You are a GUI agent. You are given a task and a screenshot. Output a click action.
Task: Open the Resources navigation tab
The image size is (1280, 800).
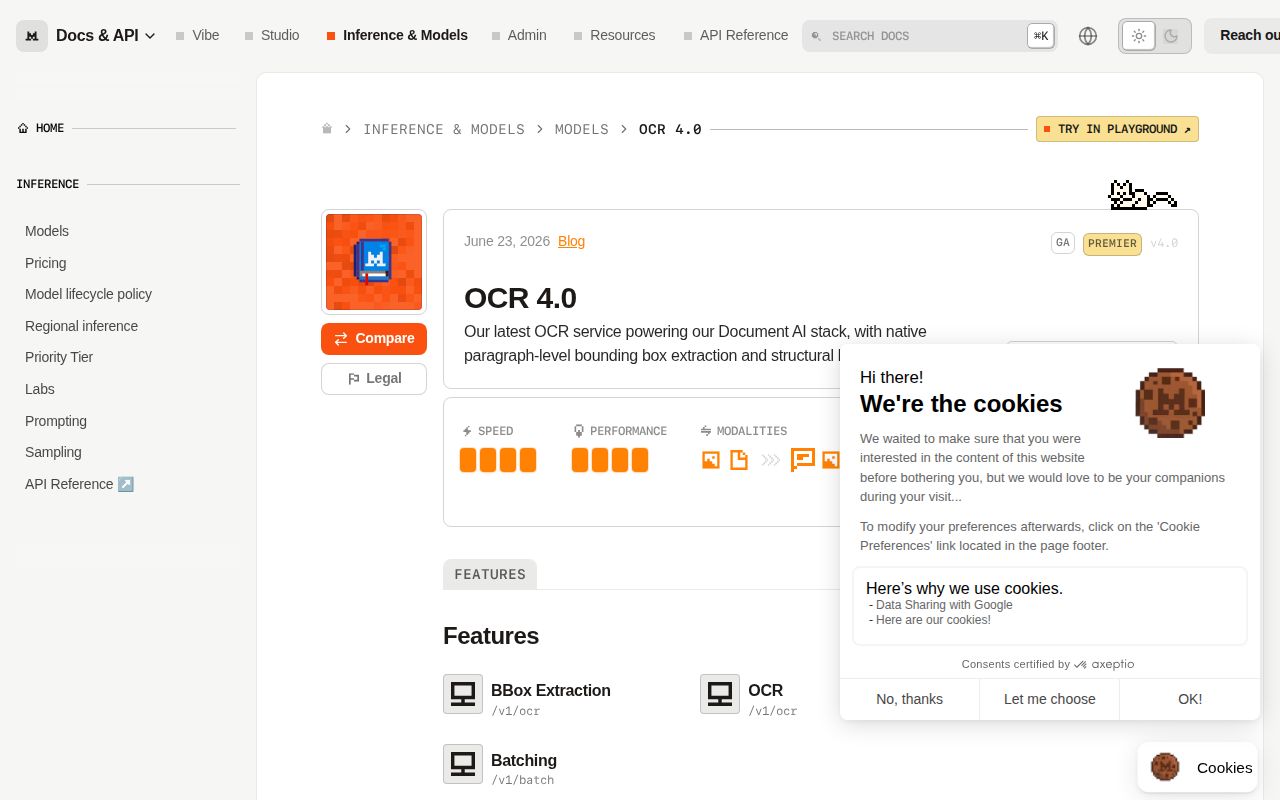coord(614,35)
